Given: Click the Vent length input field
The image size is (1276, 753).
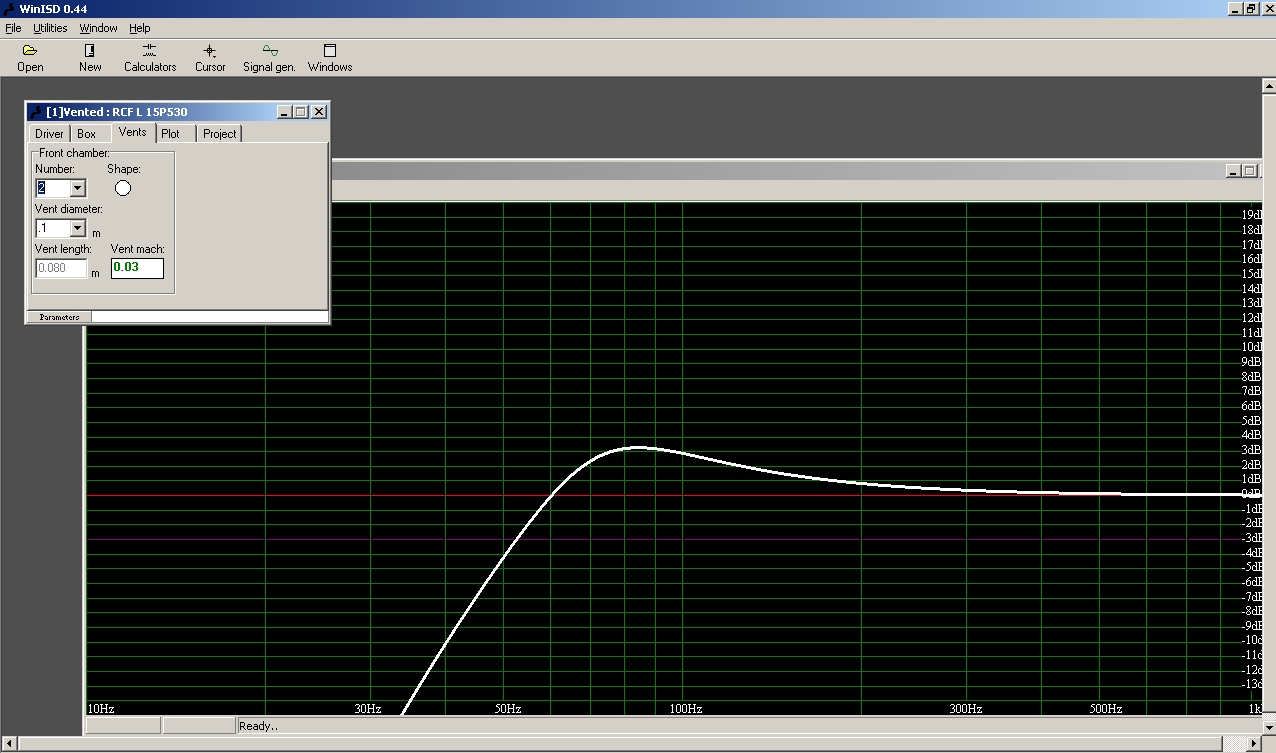Looking at the screenshot, I should coord(62,268).
